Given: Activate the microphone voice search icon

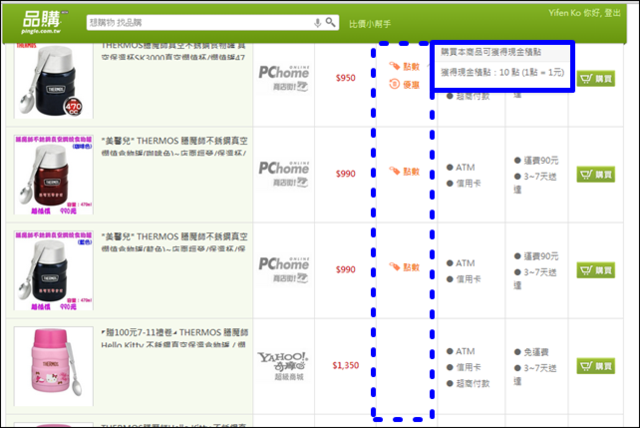Looking at the screenshot, I should point(318,23).
